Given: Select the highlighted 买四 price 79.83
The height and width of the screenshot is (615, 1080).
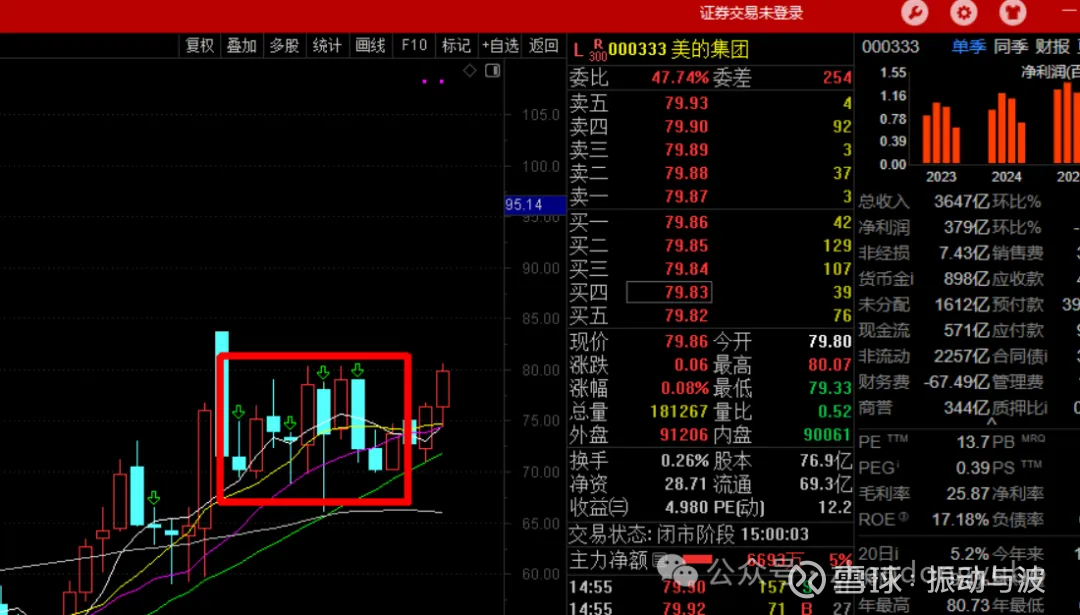Looking at the screenshot, I should coord(669,292).
